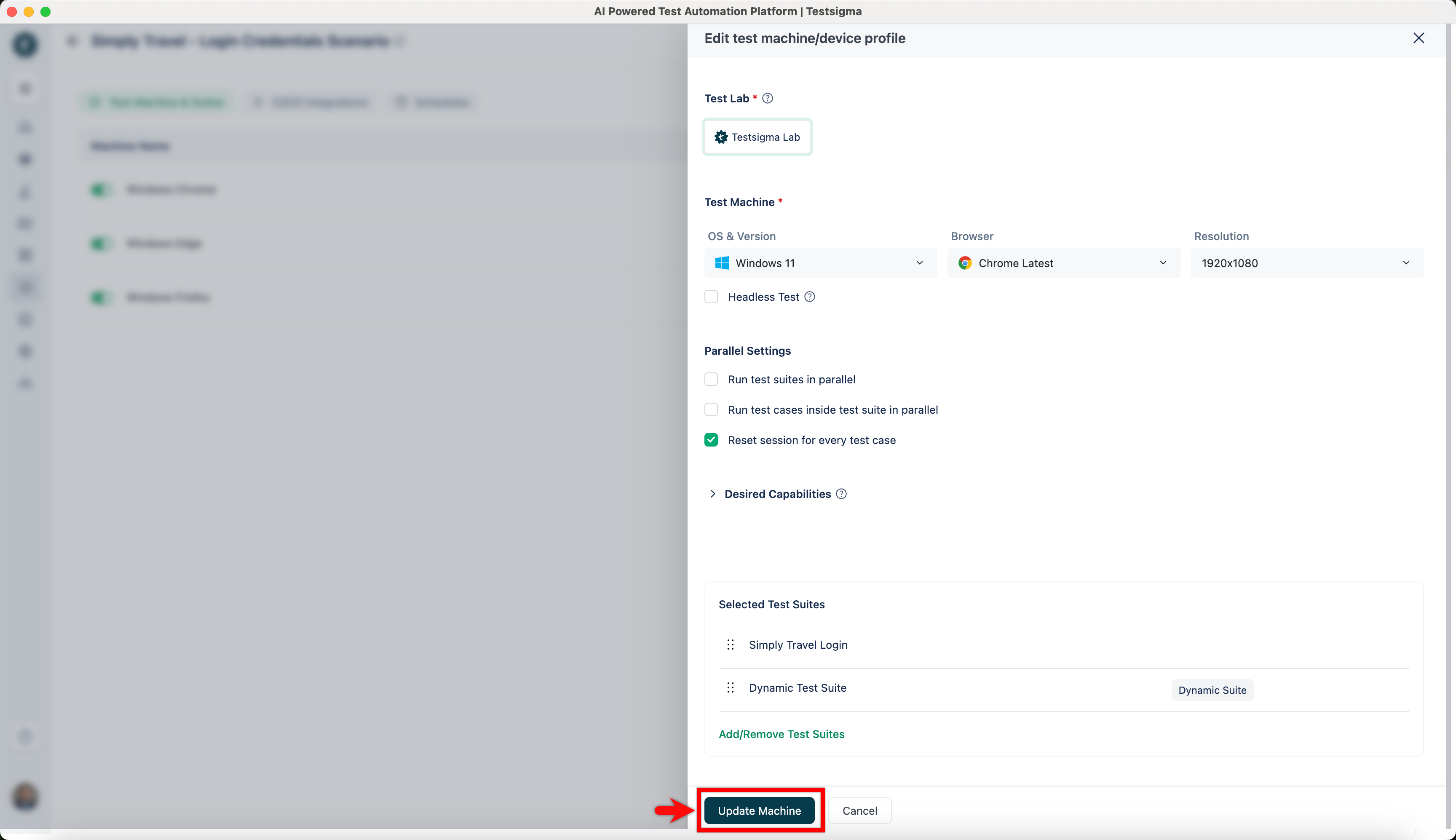This screenshot has height=840, width=1456.
Task: Click the Dynamic Suite tag
Action: pos(1212,690)
